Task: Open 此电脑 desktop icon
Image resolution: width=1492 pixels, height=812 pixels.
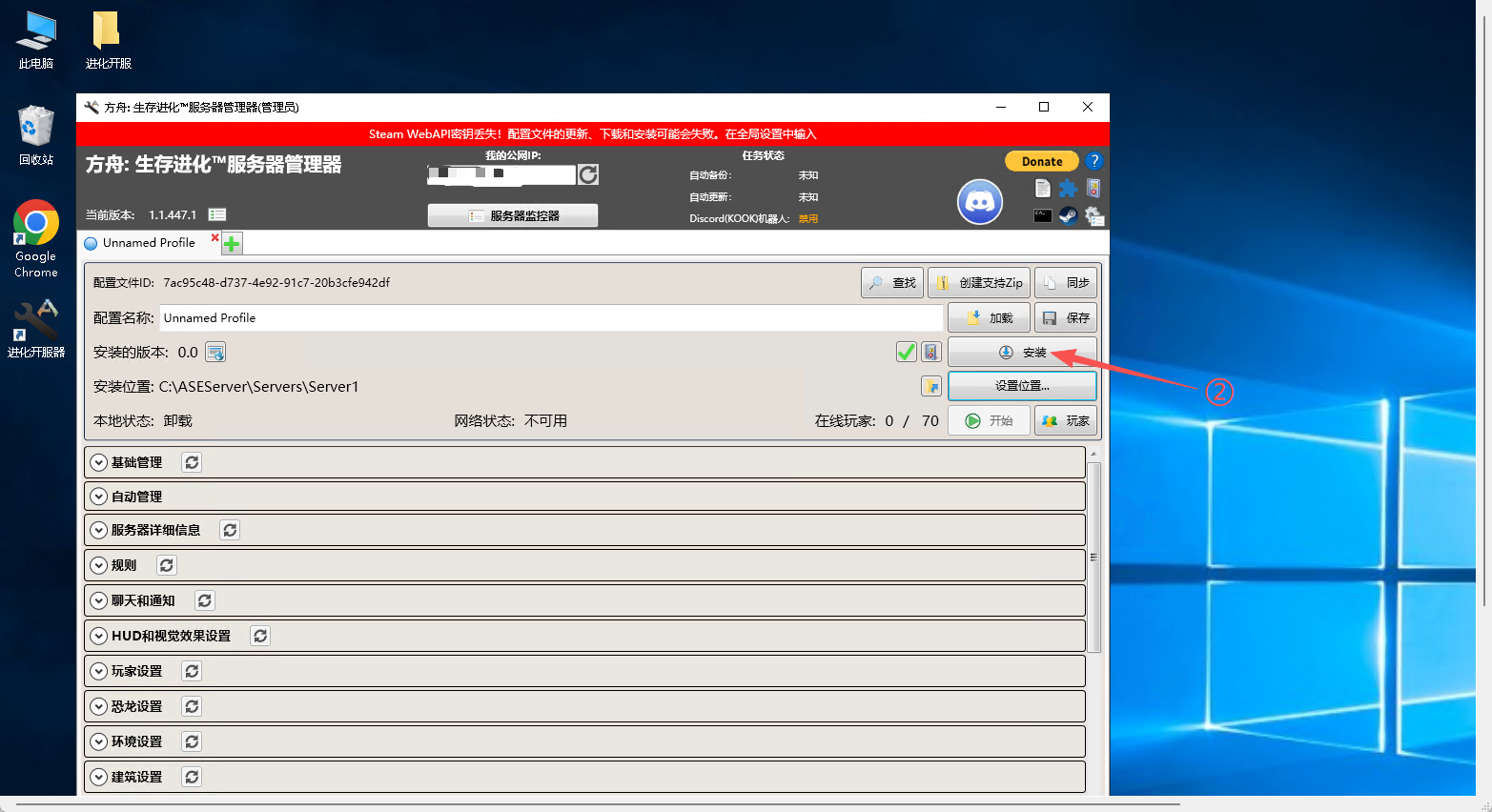Action: click(36, 40)
